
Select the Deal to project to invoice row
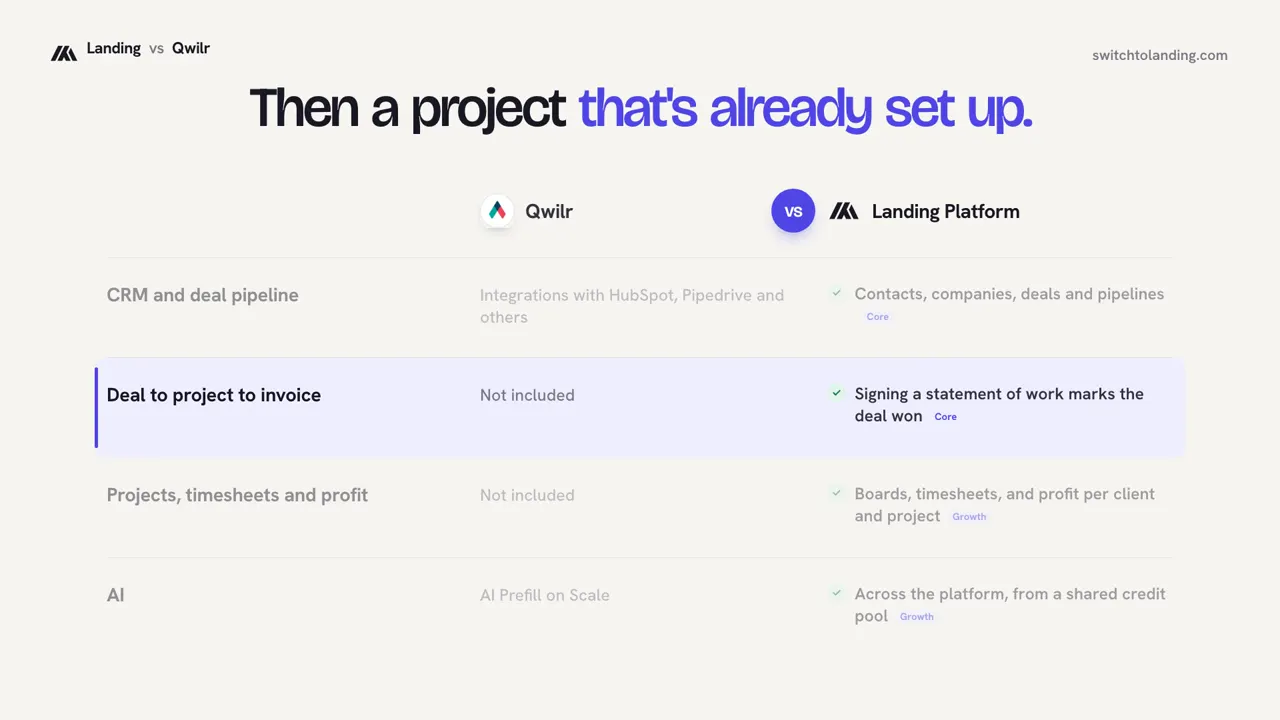tap(640, 407)
